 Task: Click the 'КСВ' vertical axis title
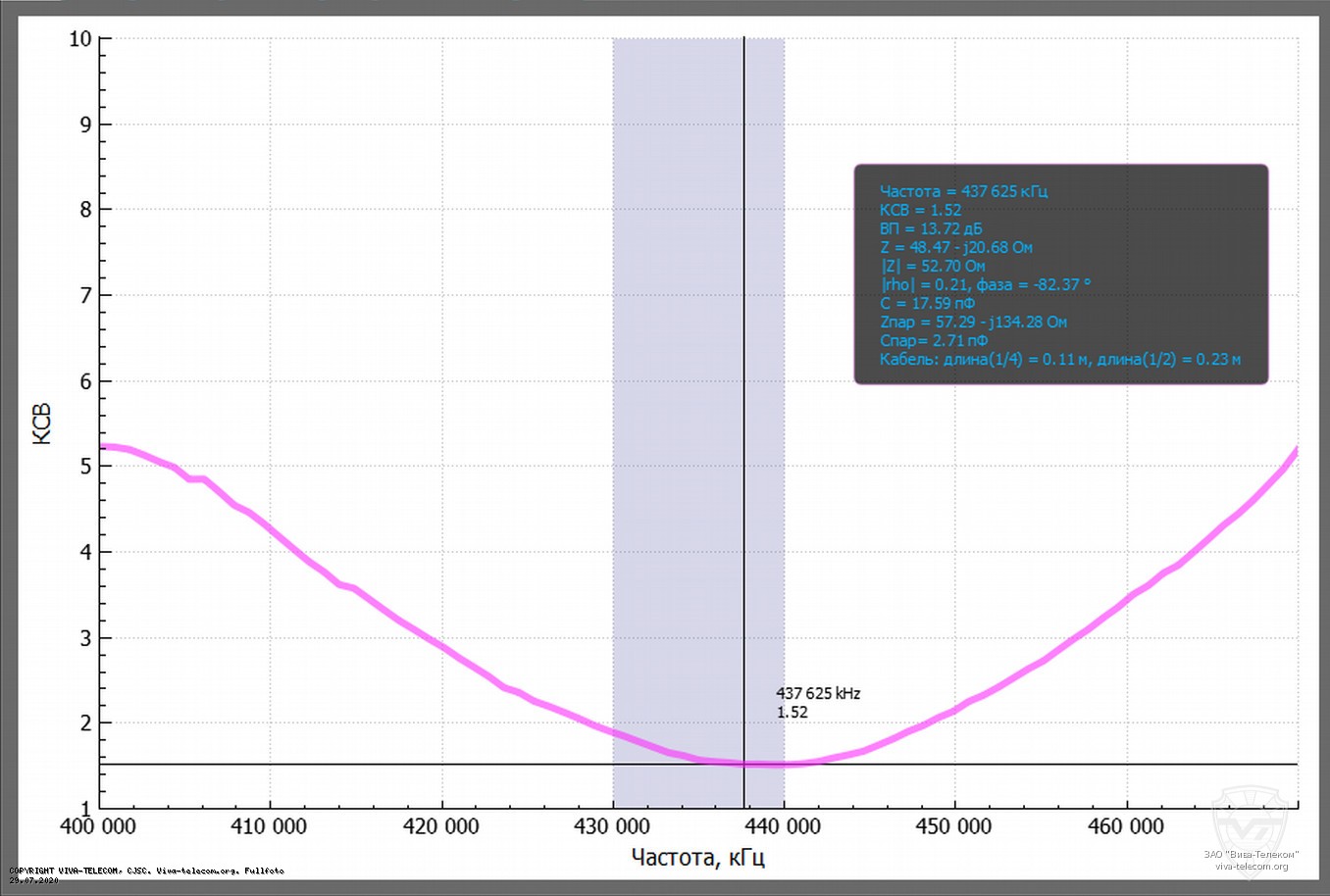click(42, 423)
